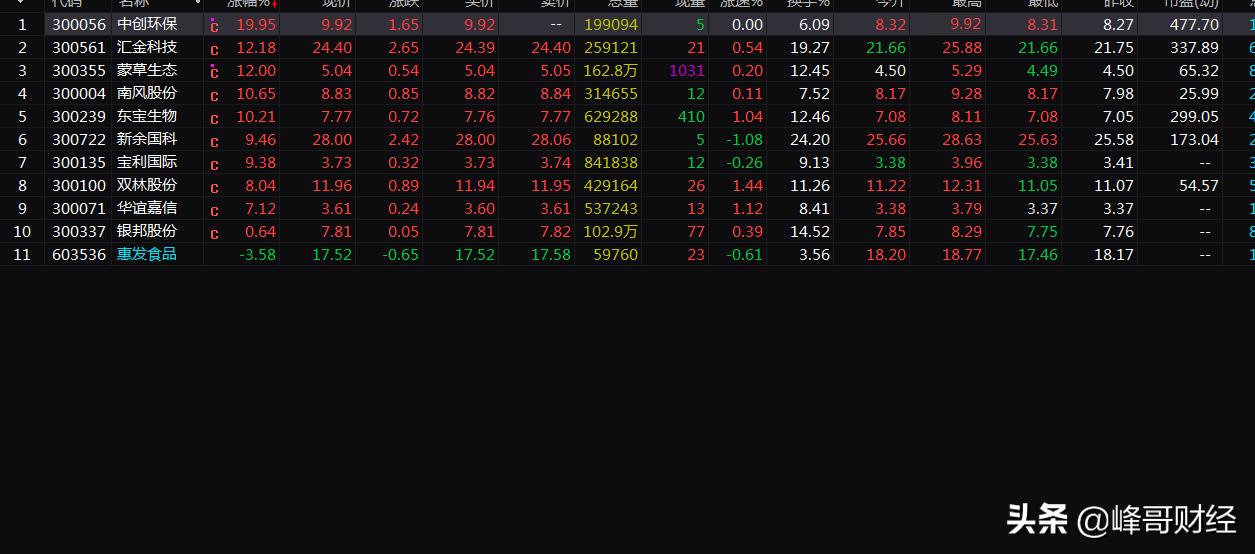This screenshot has width=1255, height=554.
Task: Click the high price 18.77
Action: click(962, 254)
